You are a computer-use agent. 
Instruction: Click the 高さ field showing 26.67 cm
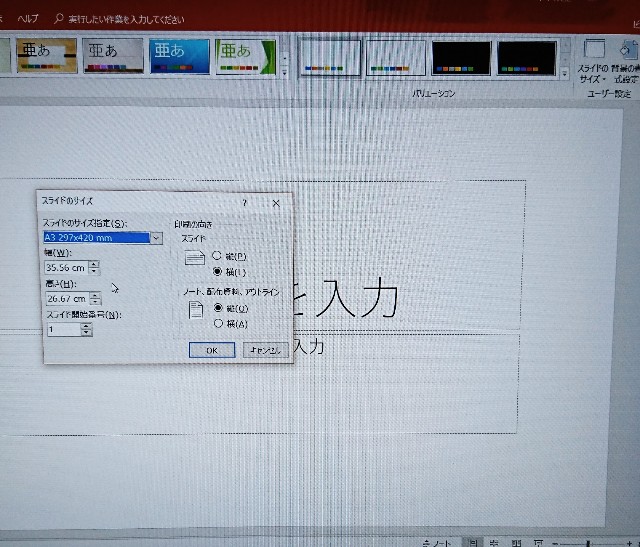click(68, 299)
